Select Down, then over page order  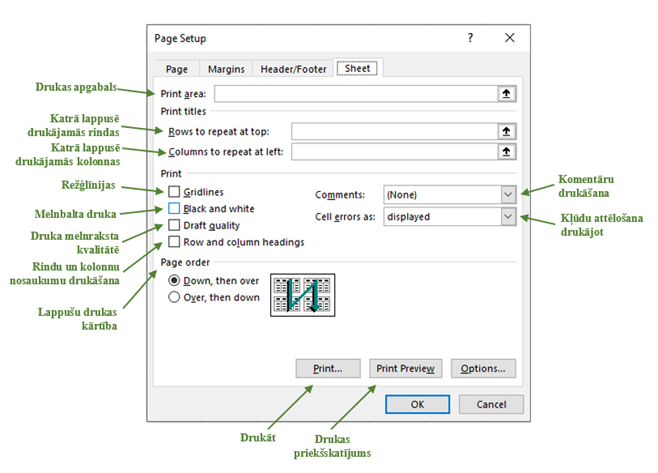coord(175,281)
